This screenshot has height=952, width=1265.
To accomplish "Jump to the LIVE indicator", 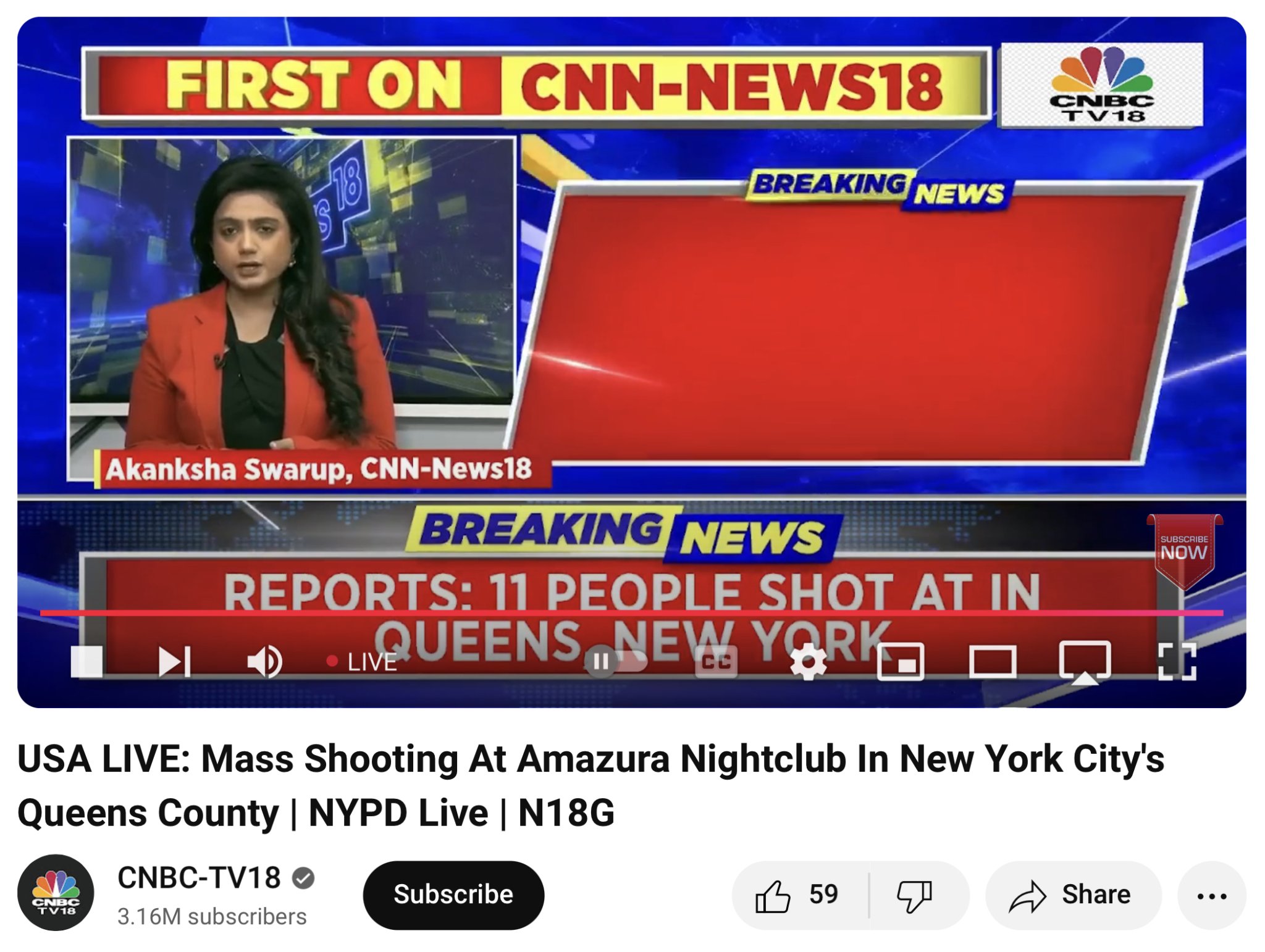I will click(x=362, y=662).
